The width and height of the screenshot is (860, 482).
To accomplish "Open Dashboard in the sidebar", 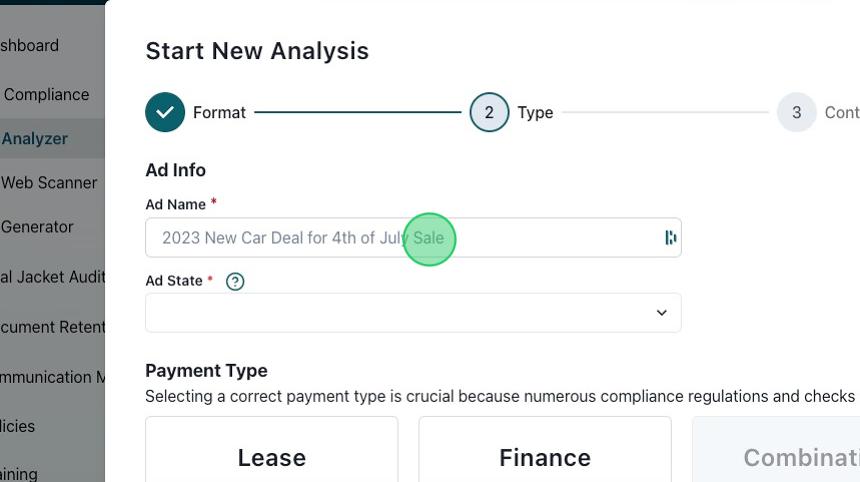I will coord(30,45).
